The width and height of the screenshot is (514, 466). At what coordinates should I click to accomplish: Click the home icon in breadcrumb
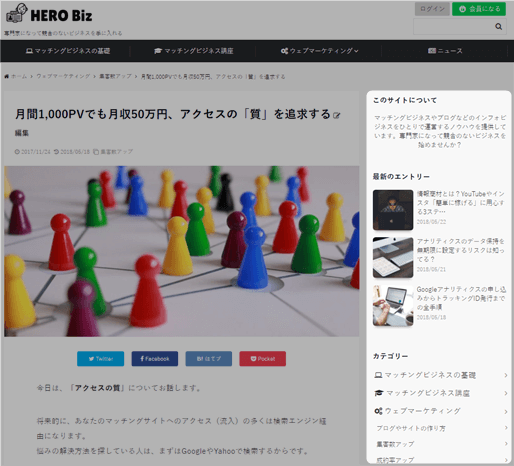point(7,76)
